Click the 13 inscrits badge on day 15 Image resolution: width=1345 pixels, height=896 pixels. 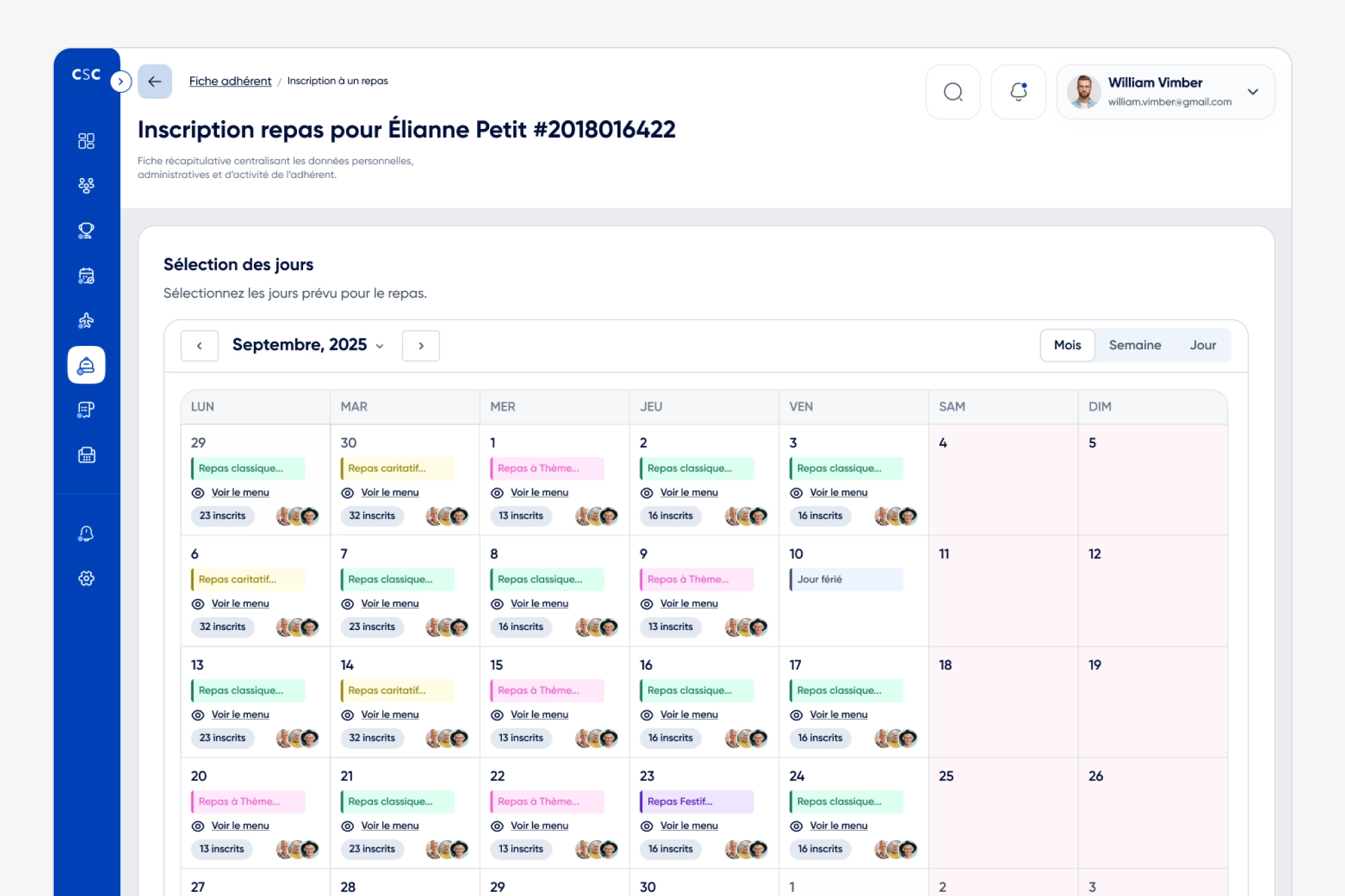pos(521,738)
